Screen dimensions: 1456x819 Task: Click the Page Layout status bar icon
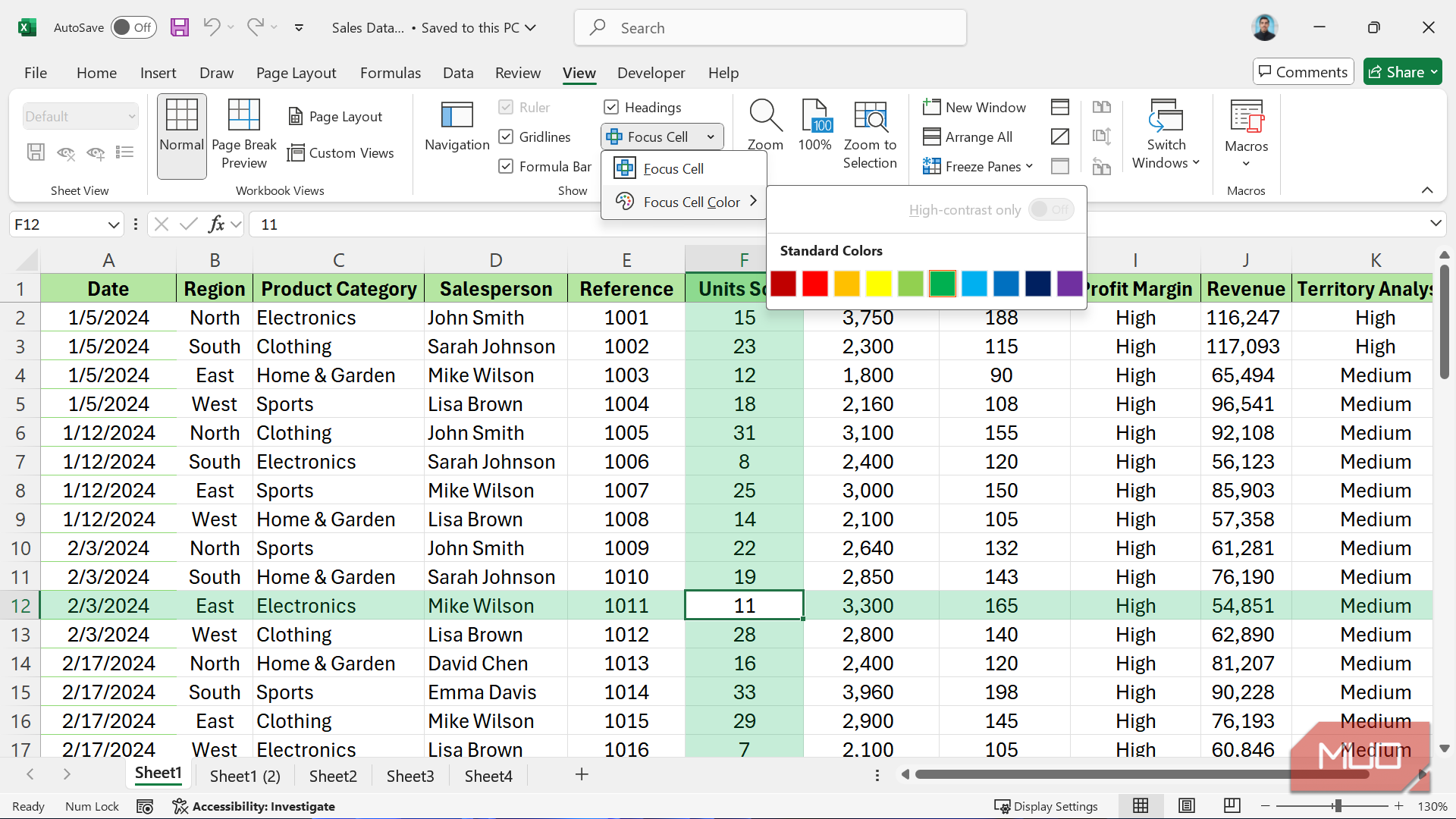tap(1187, 806)
